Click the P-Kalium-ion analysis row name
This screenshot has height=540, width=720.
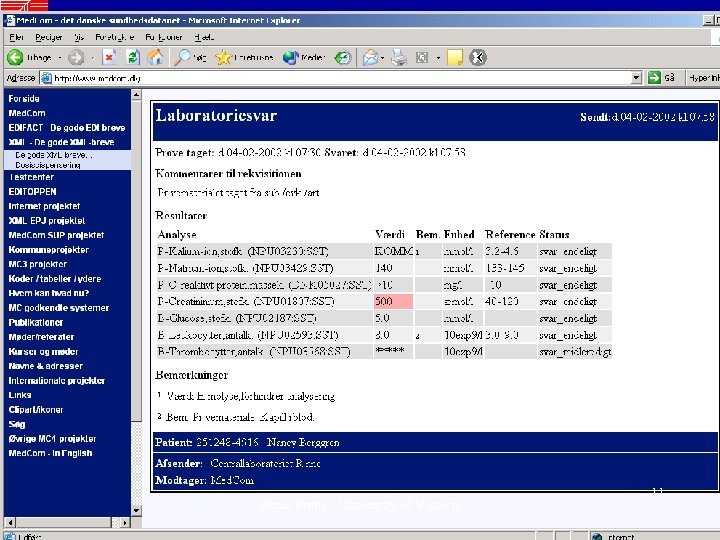pos(243,251)
